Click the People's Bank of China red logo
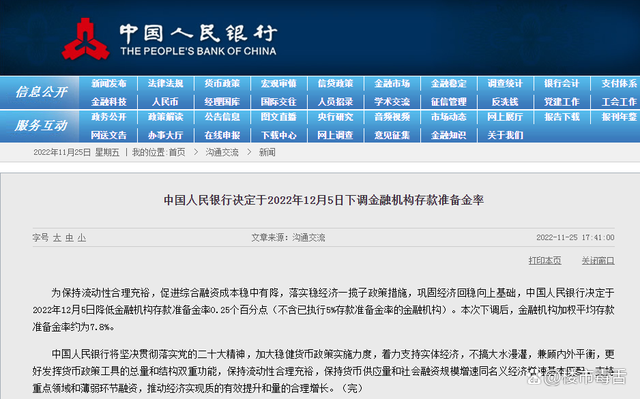The height and width of the screenshot is (399, 640). pos(86,39)
